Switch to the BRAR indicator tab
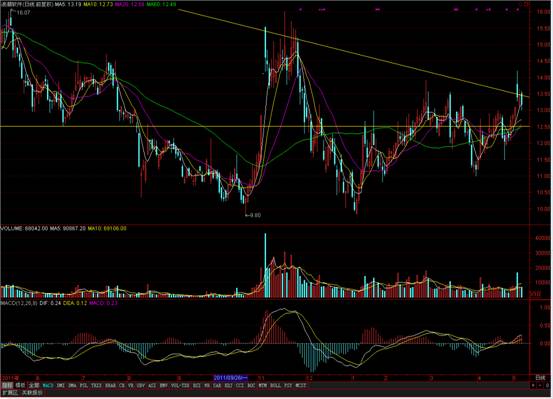Screen dimensions: 553x399 tap(110, 386)
